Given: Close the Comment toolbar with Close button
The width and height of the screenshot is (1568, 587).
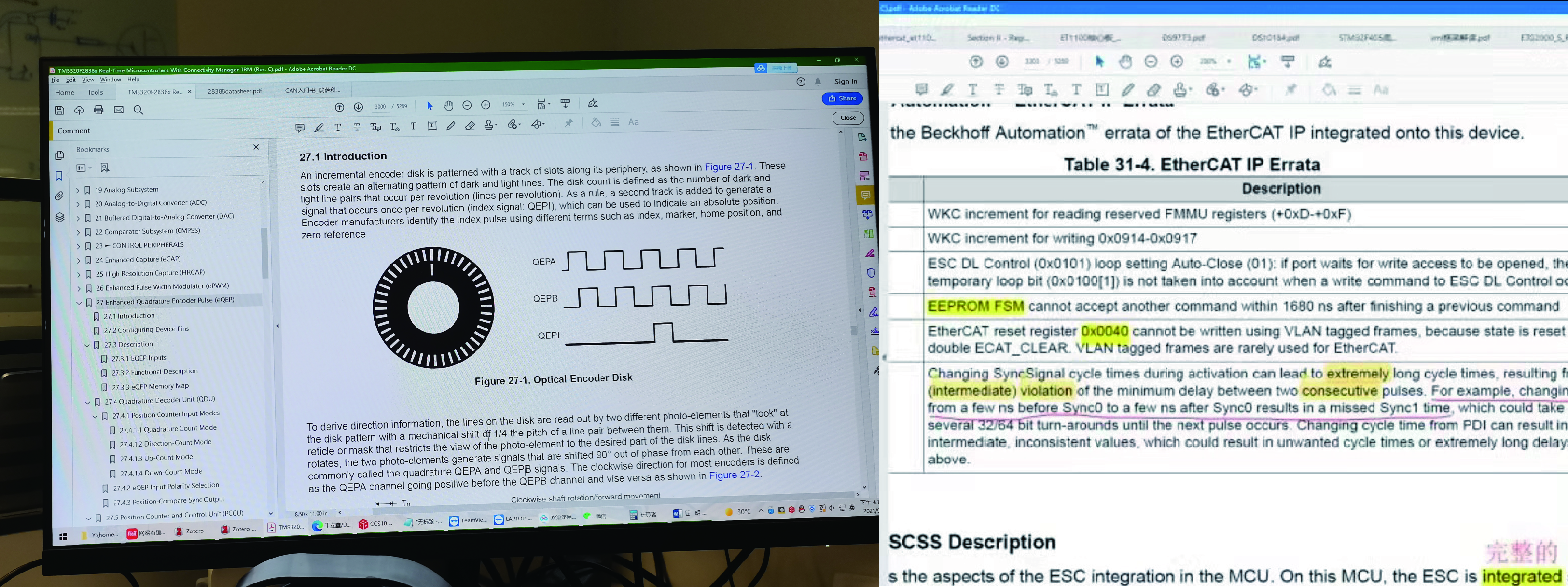Looking at the screenshot, I should [848, 117].
